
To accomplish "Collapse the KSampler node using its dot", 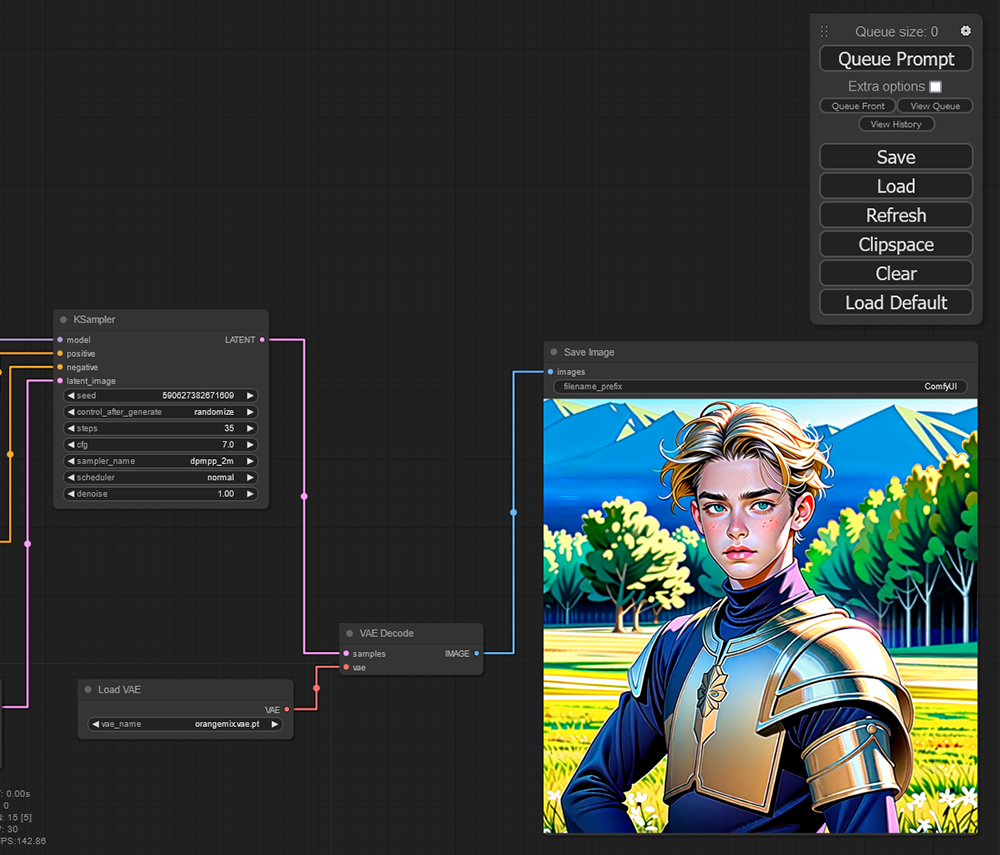I will [x=64, y=320].
